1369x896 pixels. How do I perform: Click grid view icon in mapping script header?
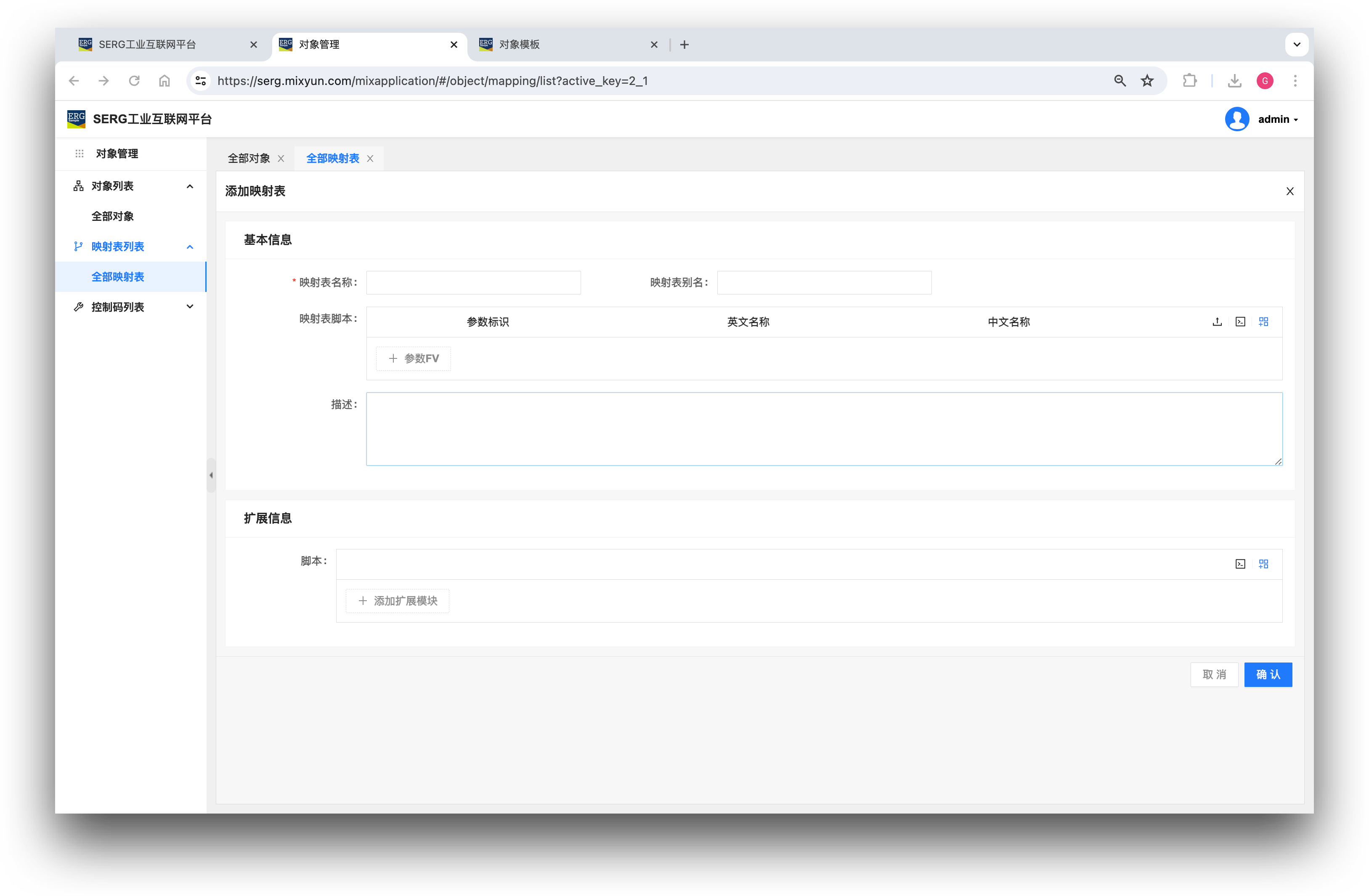point(1263,322)
